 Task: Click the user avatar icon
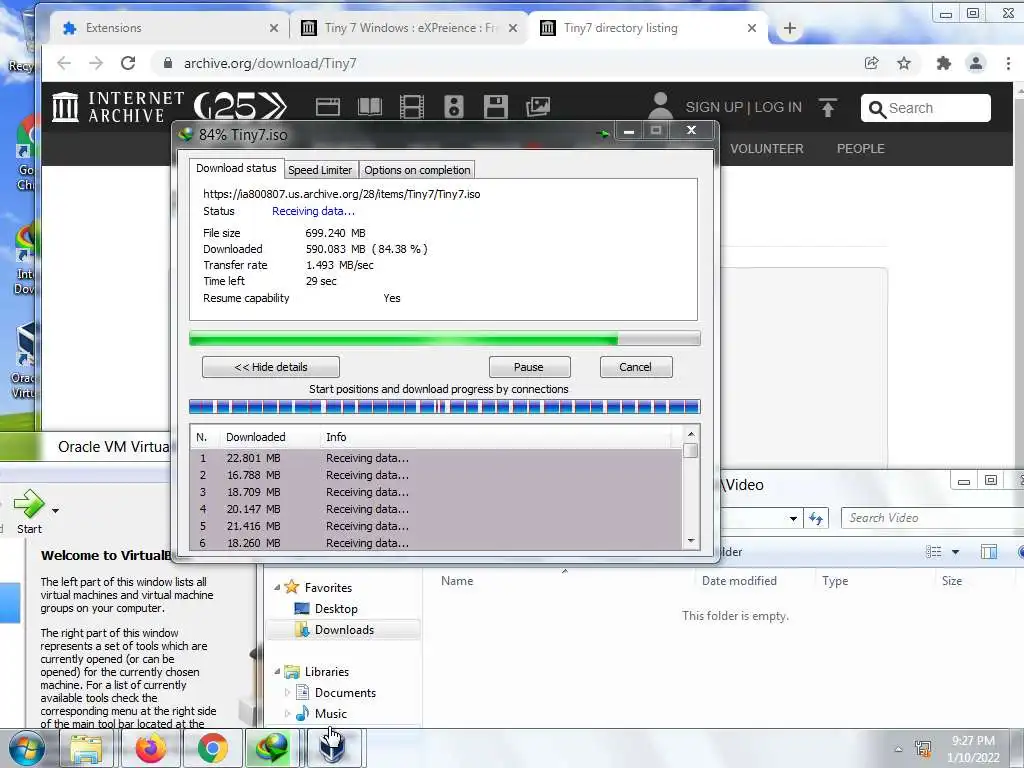tap(660, 106)
